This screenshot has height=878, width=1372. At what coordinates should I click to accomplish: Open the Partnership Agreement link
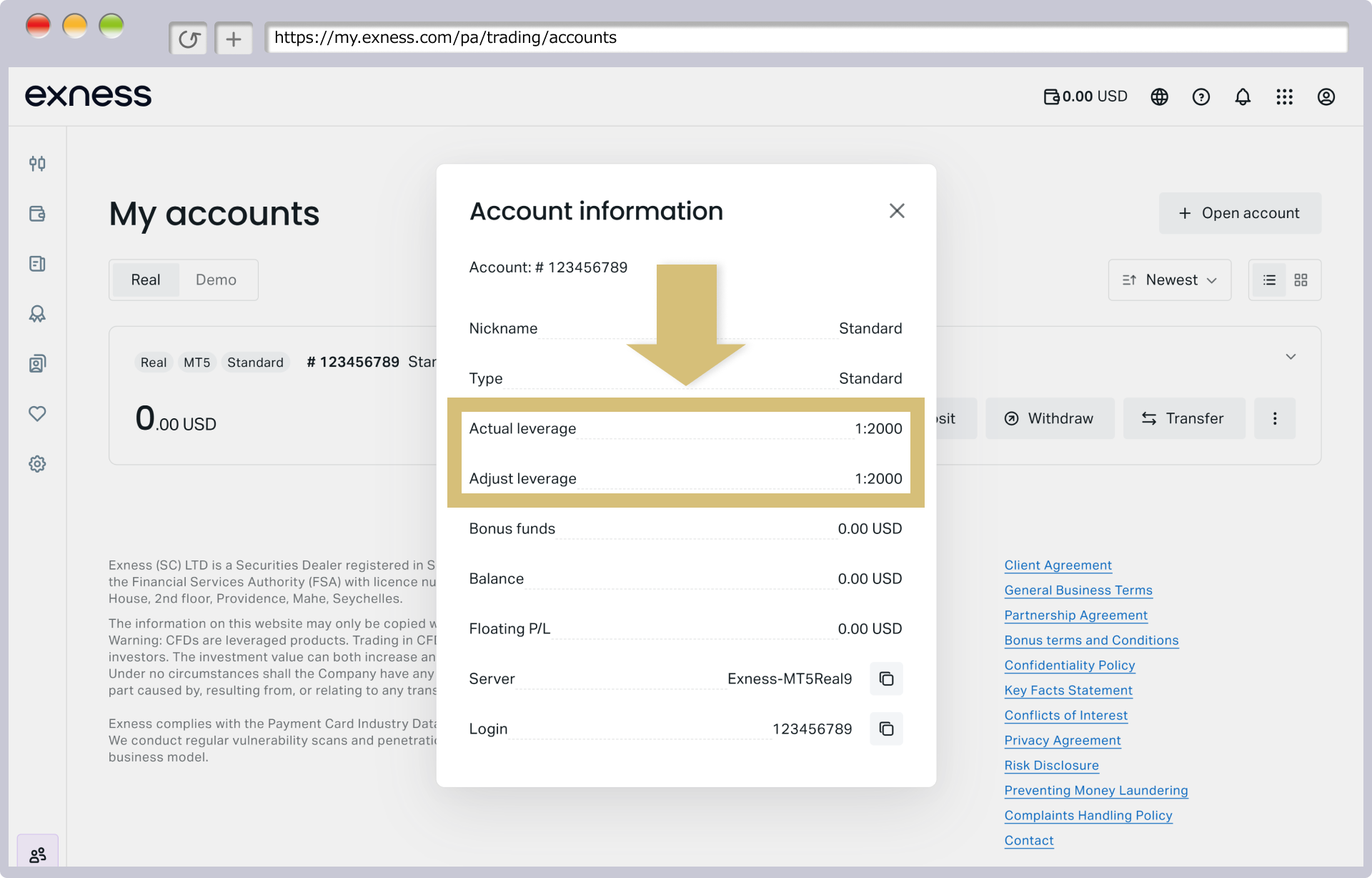[x=1075, y=616]
